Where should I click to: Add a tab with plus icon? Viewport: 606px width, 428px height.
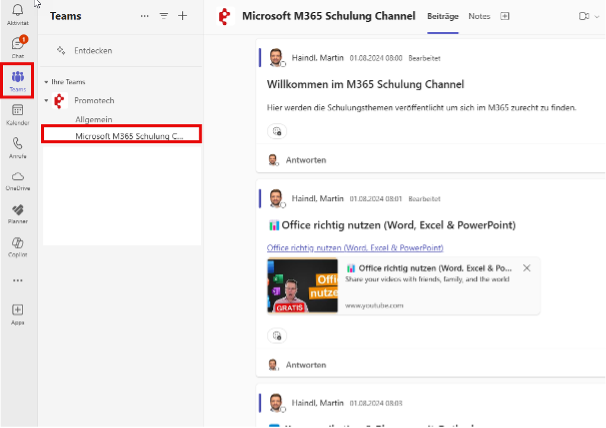click(505, 16)
